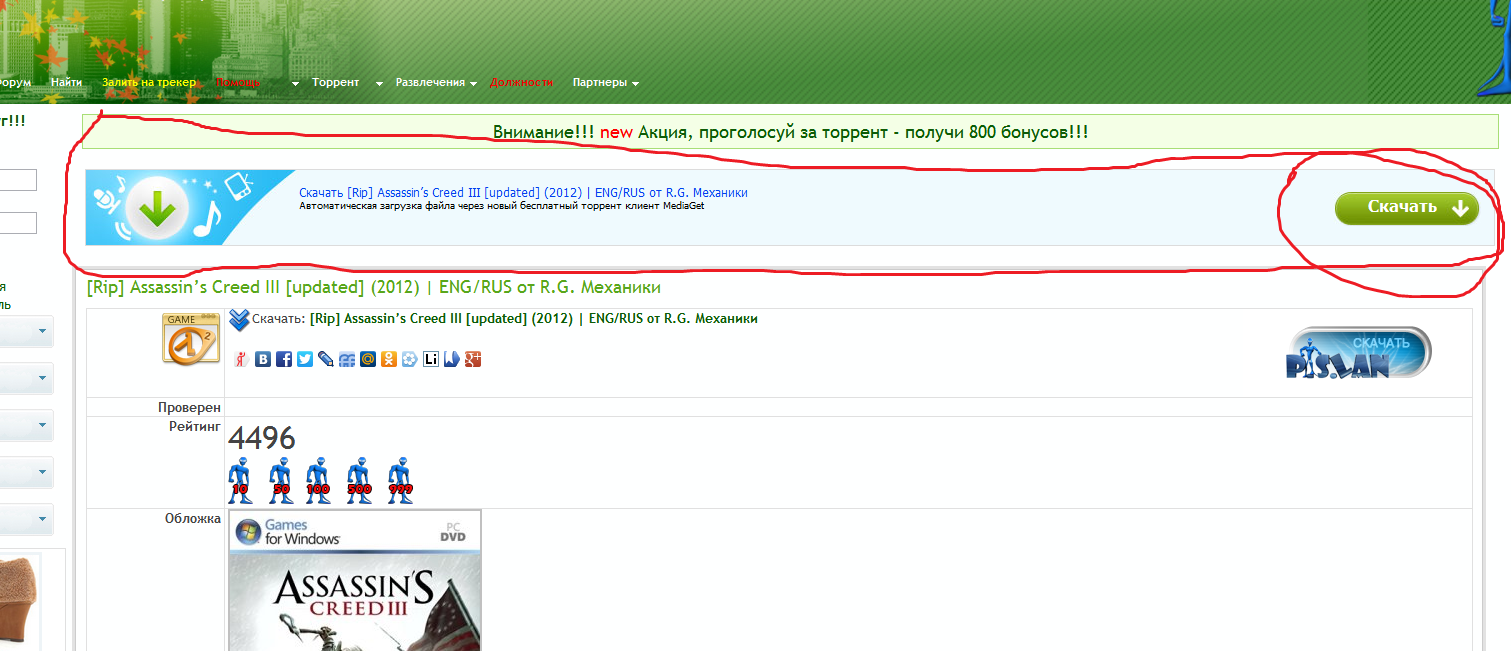
Task: Open the MediaGet Скачать [Rip] Assassin's Creed link
Action: 523,192
